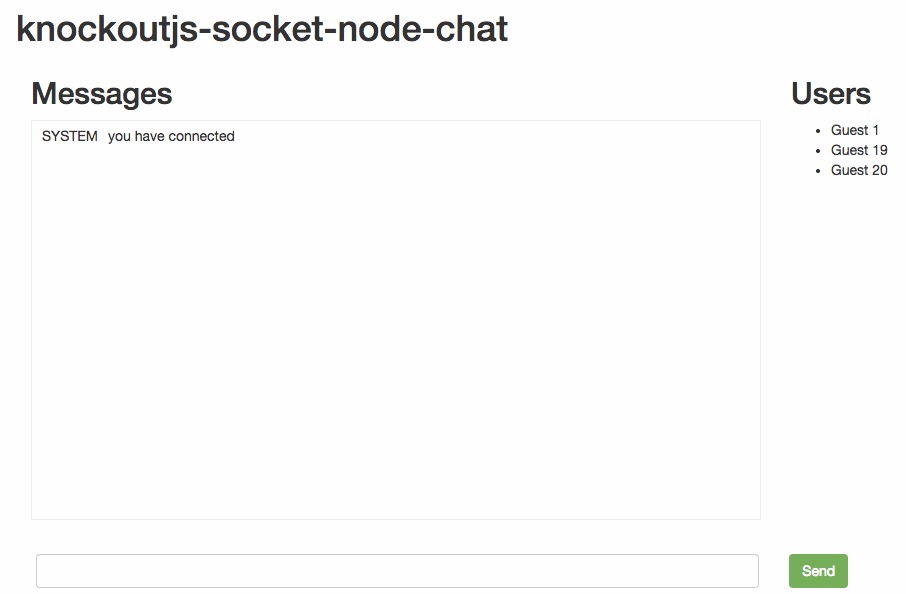Click the blank space below the user list
This screenshot has height=594, width=906.
click(x=845, y=300)
